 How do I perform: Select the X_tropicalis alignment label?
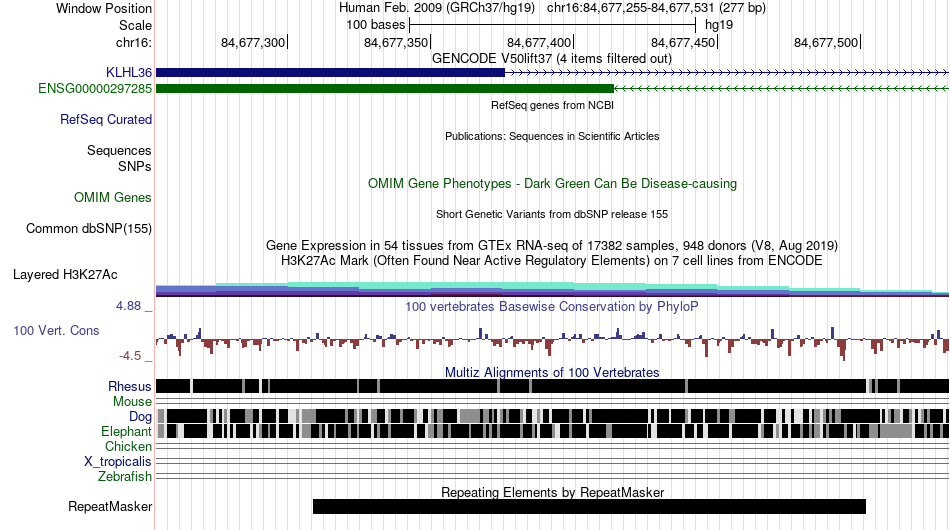pos(118,462)
